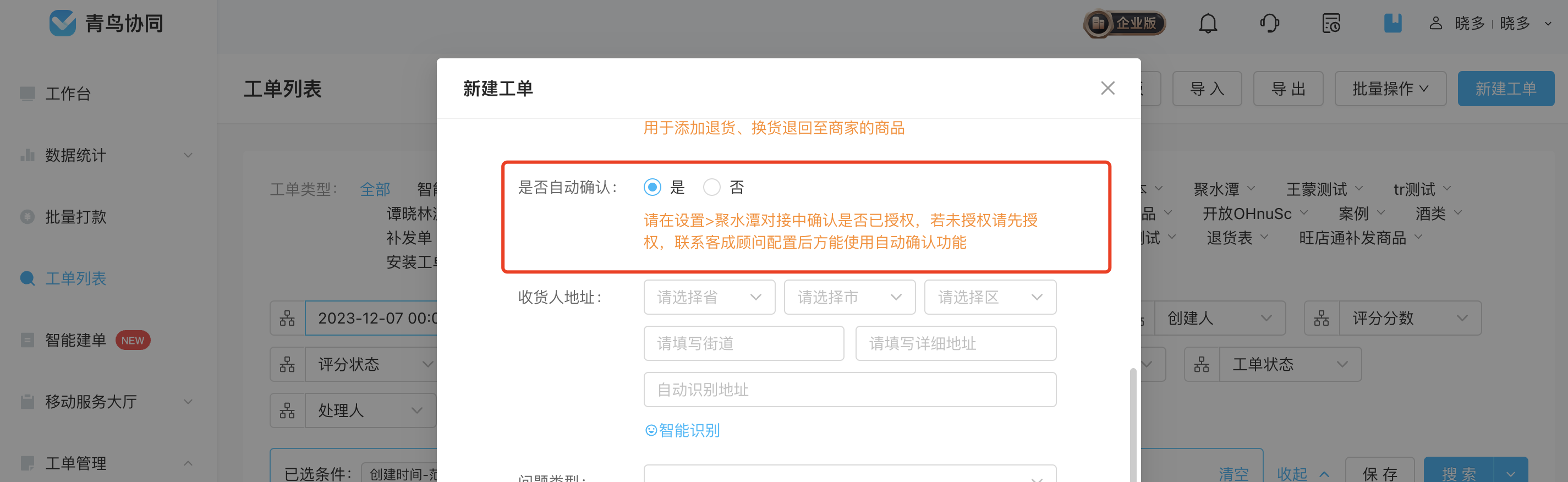1568x482 pixels.
Task: Open the 请选择市 dropdown
Action: 849,297
